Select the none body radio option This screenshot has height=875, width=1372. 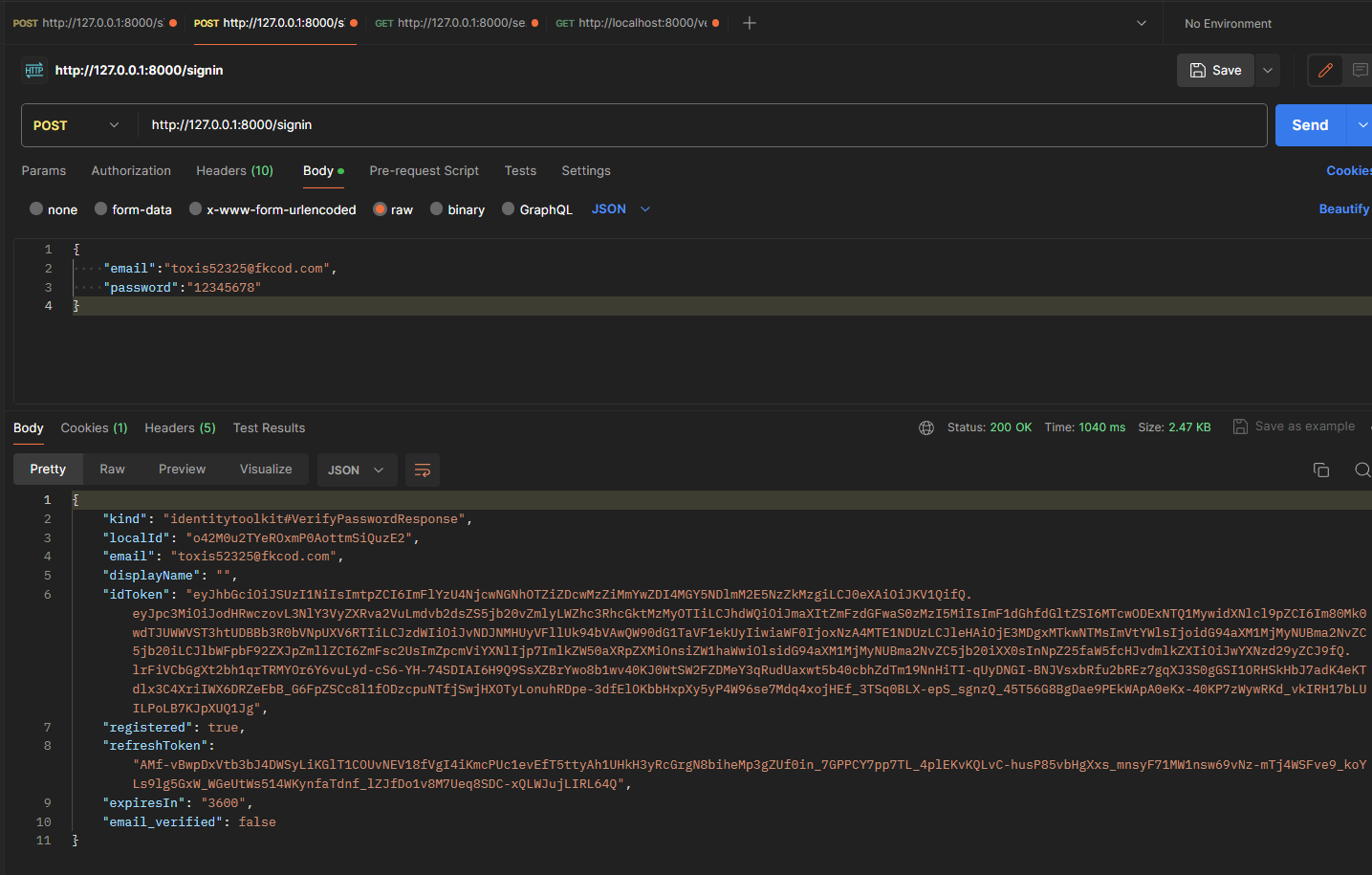36,209
